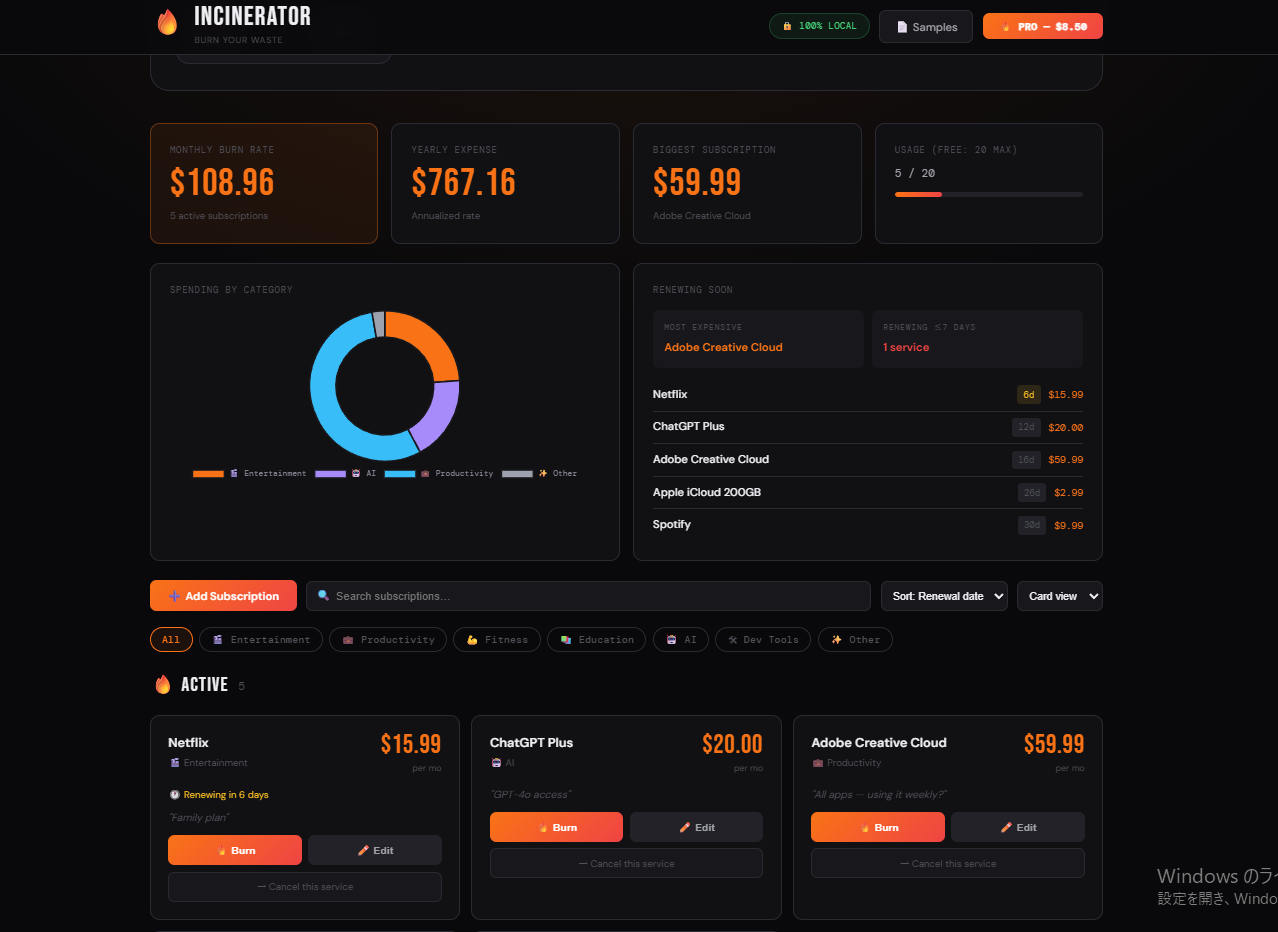
Task: Burn the Netflix subscription
Action: click(235, 850)
